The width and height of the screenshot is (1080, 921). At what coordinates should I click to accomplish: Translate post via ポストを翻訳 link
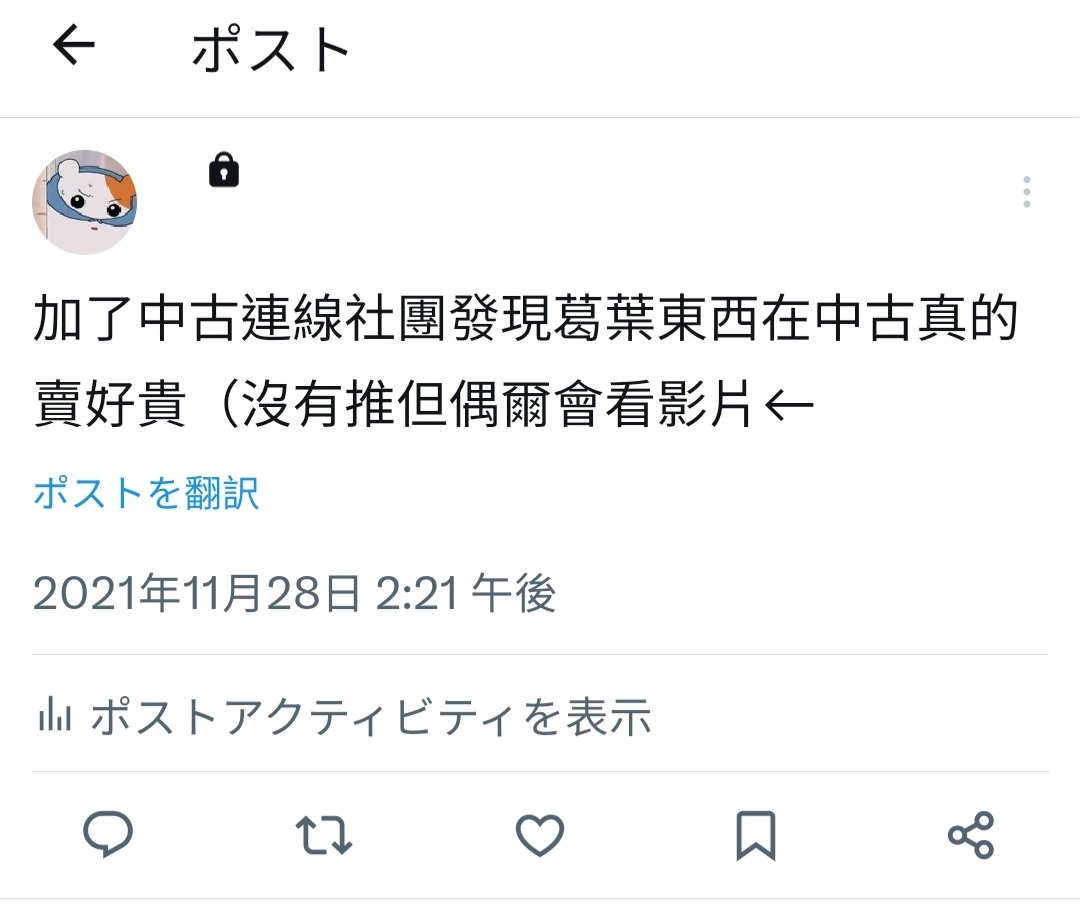pyautogui.click(x=146, y=493)
